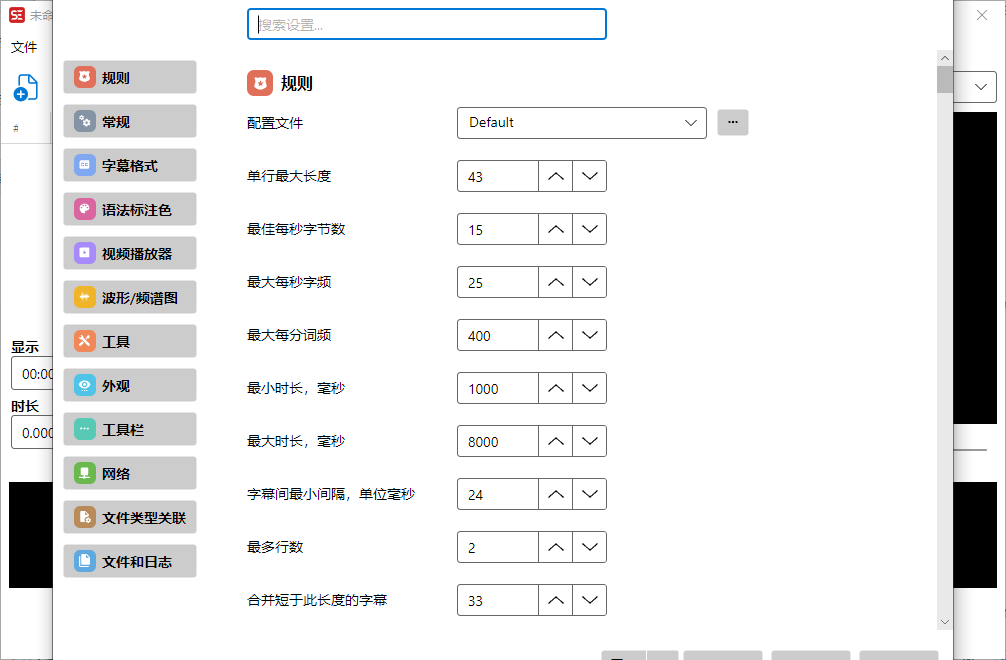Open the 配置文件 Default dropdown
The width and height of the screenshot is (1006, 660).
582,123
